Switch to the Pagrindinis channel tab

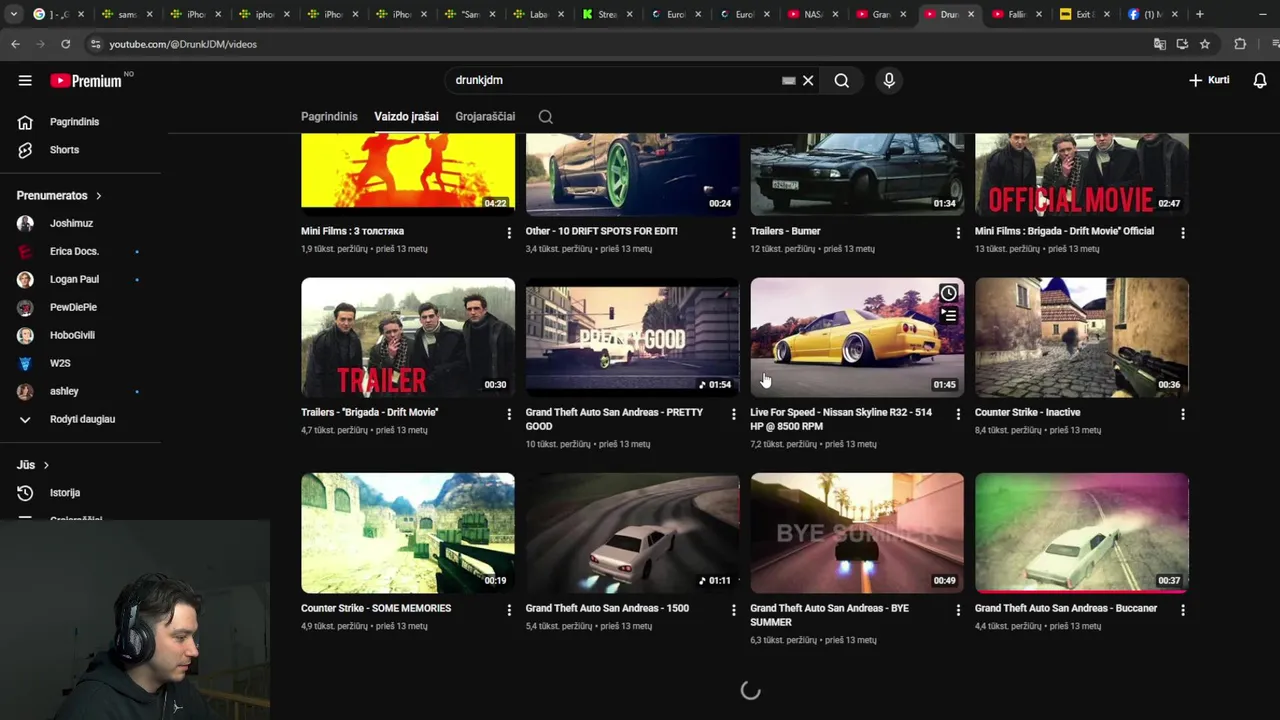[x=329, y=117]
